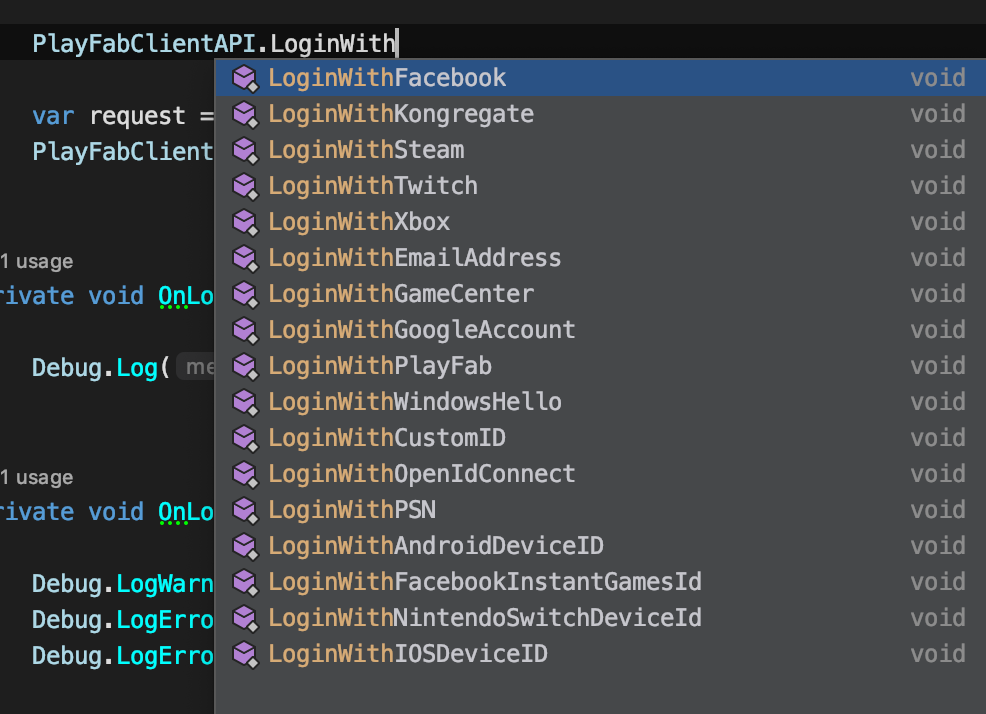This screenshot has height=714, width=986.
Task: Click the method icon beside LoginWithGameCenter
Action: 245,294
